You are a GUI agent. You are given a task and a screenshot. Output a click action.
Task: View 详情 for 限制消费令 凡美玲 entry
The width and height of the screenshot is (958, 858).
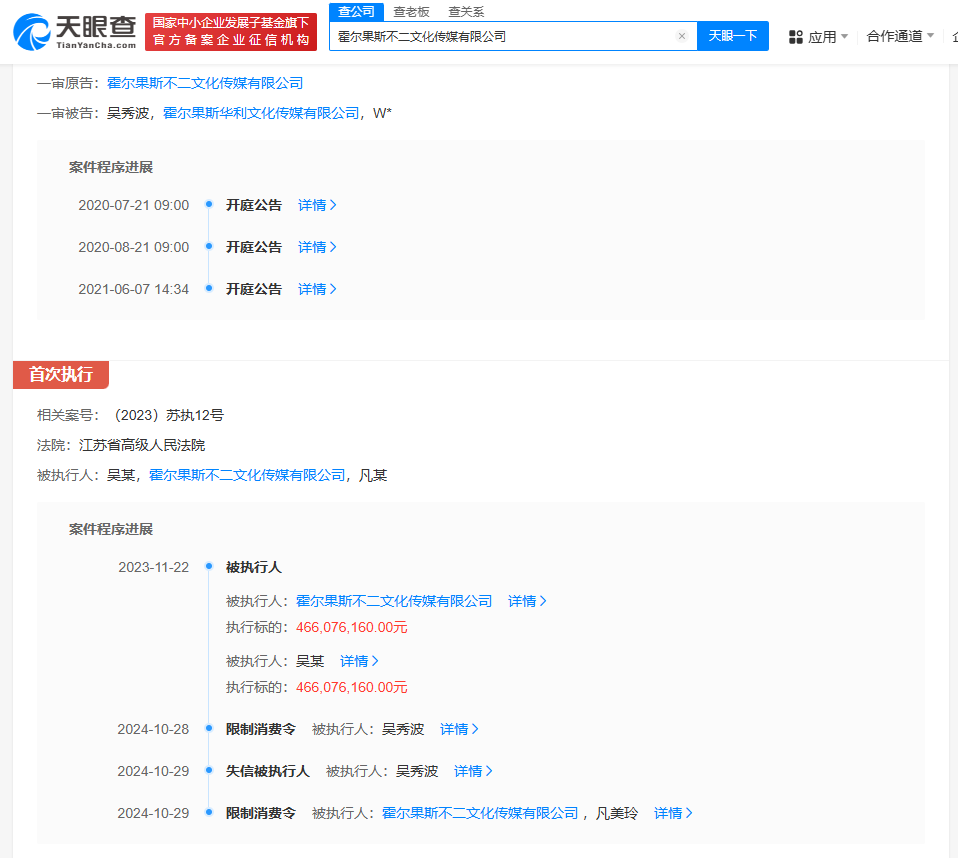673,813
